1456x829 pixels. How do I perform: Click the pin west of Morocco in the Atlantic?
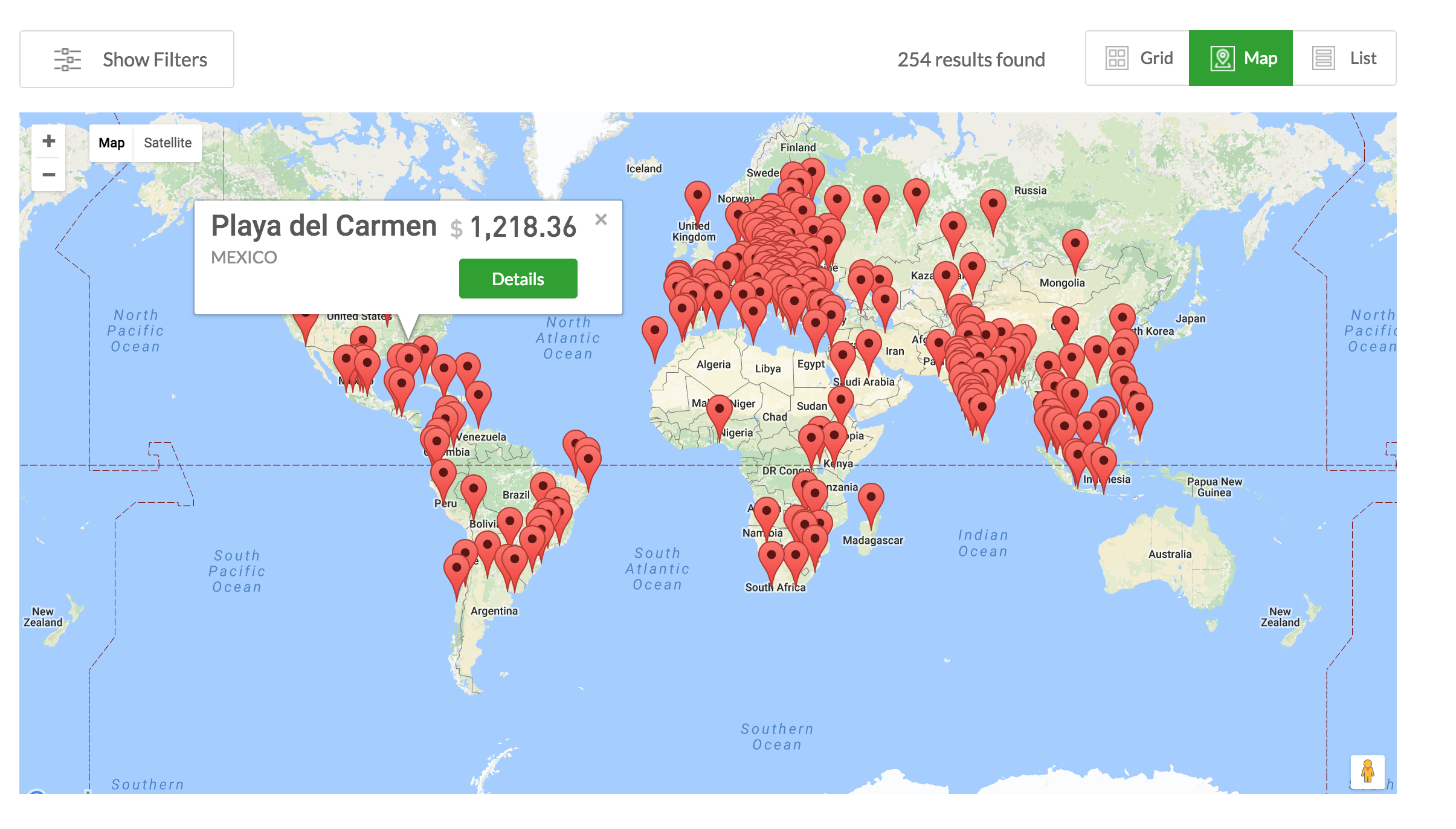(x=654, y=332)
